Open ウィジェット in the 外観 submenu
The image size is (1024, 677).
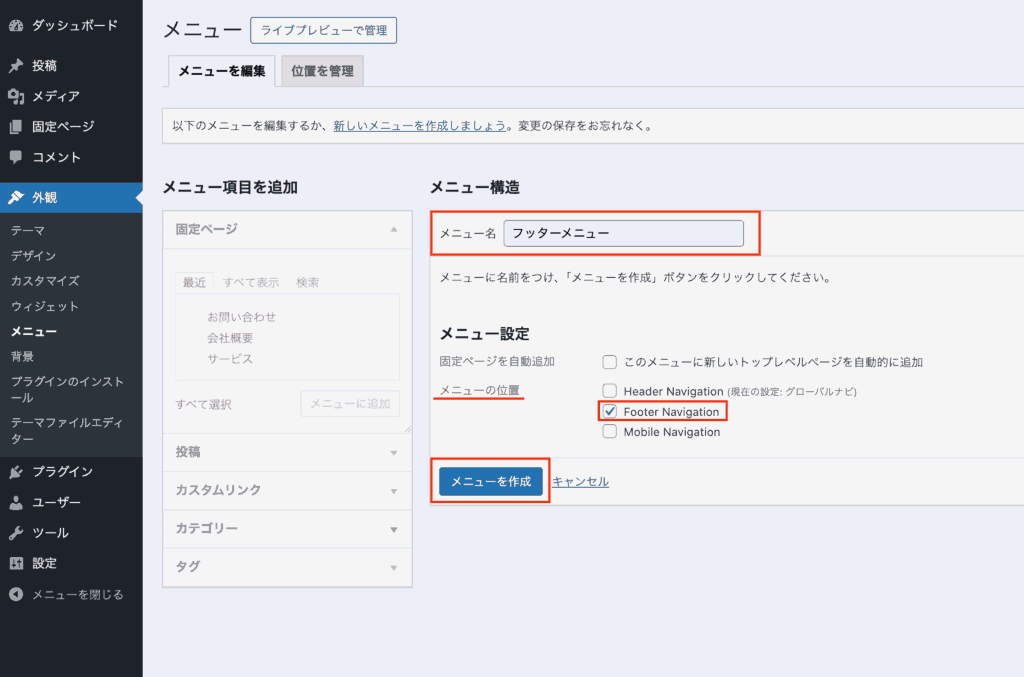[45, 306]
